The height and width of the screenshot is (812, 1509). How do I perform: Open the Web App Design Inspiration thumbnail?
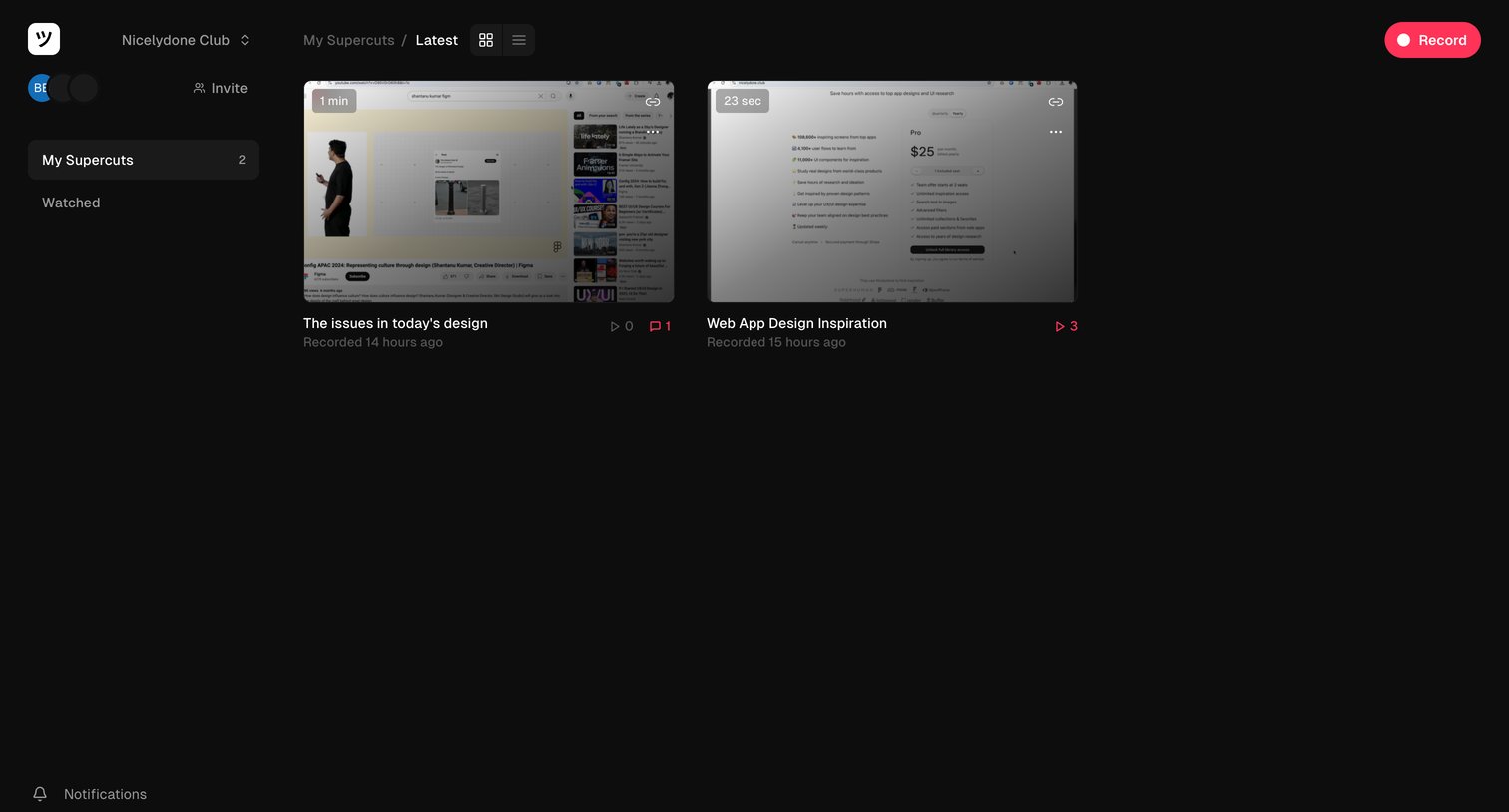click(x=892, y=192)
